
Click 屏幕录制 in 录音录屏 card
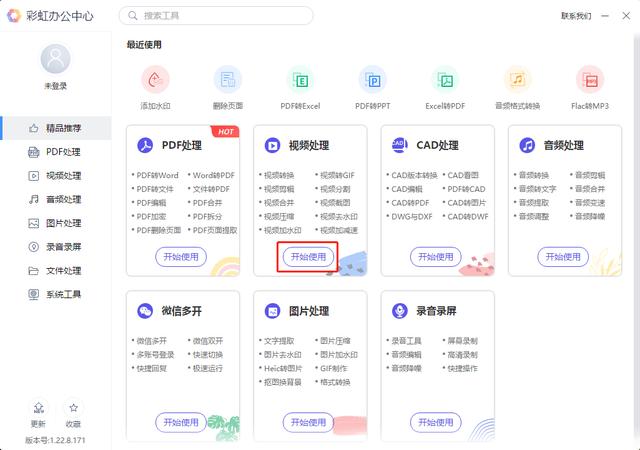462,341
